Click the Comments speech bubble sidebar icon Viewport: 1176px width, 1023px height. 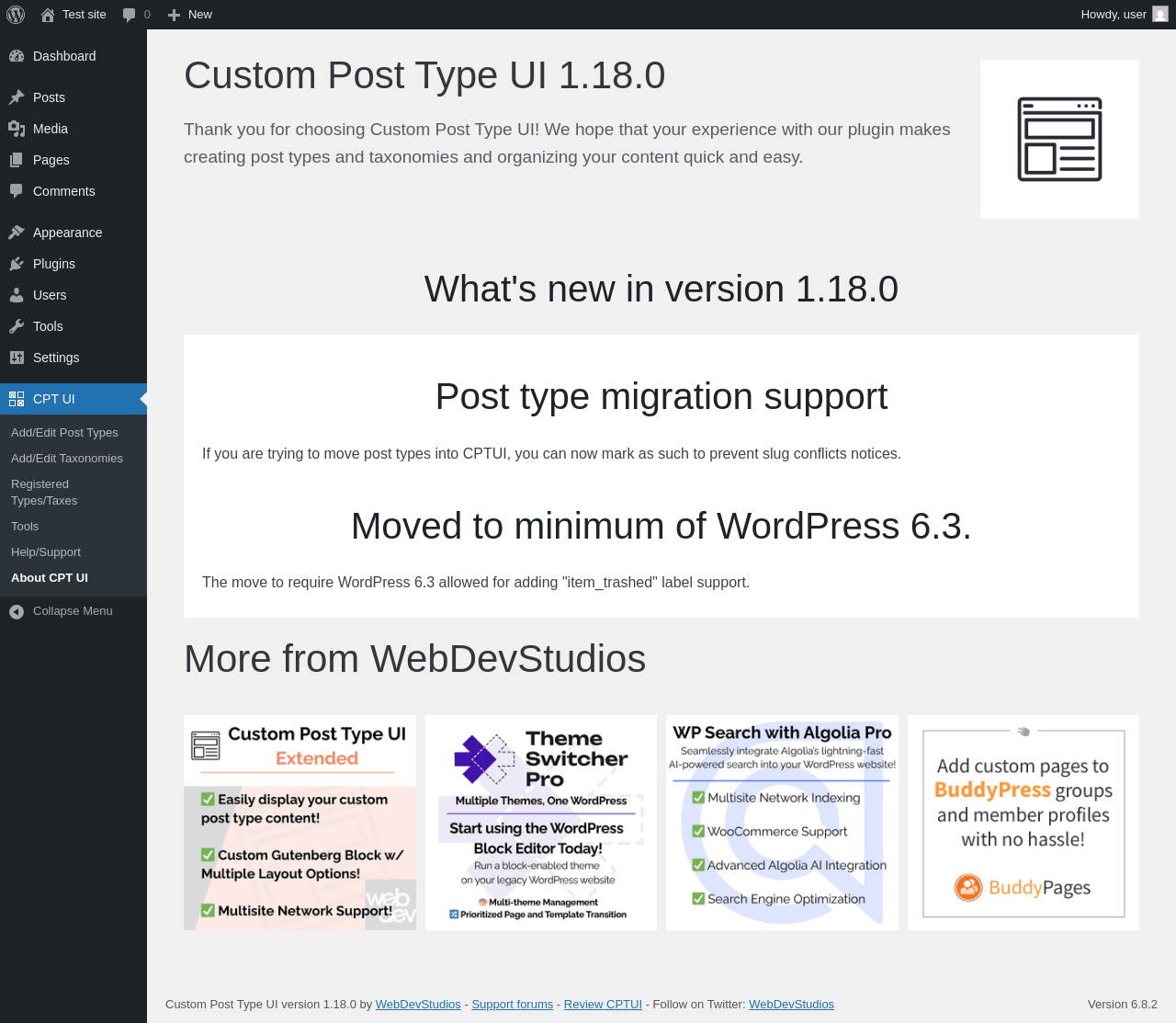(17, 191)
